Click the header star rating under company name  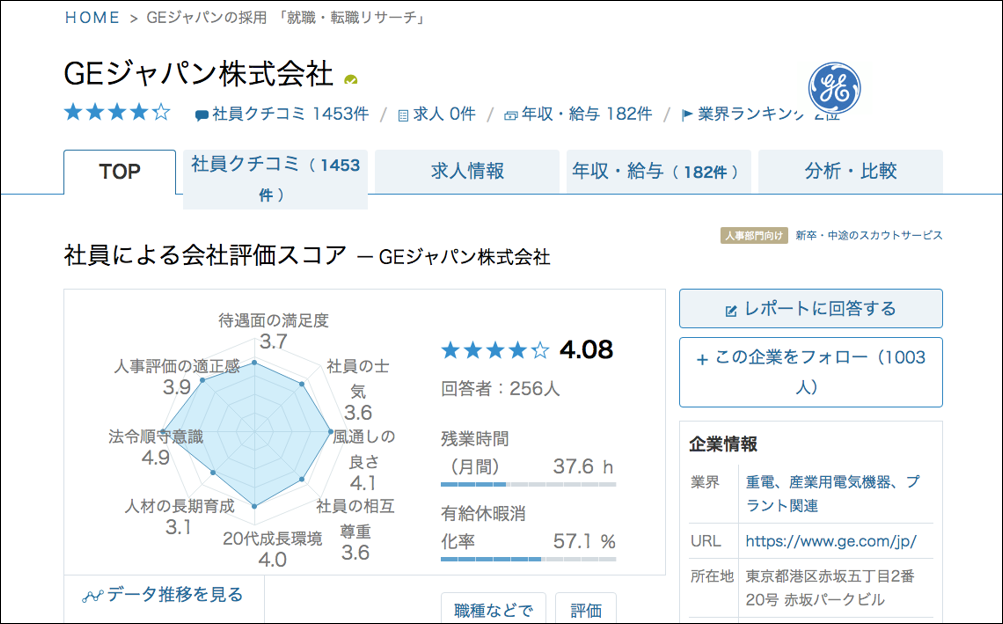click(118, 113)
